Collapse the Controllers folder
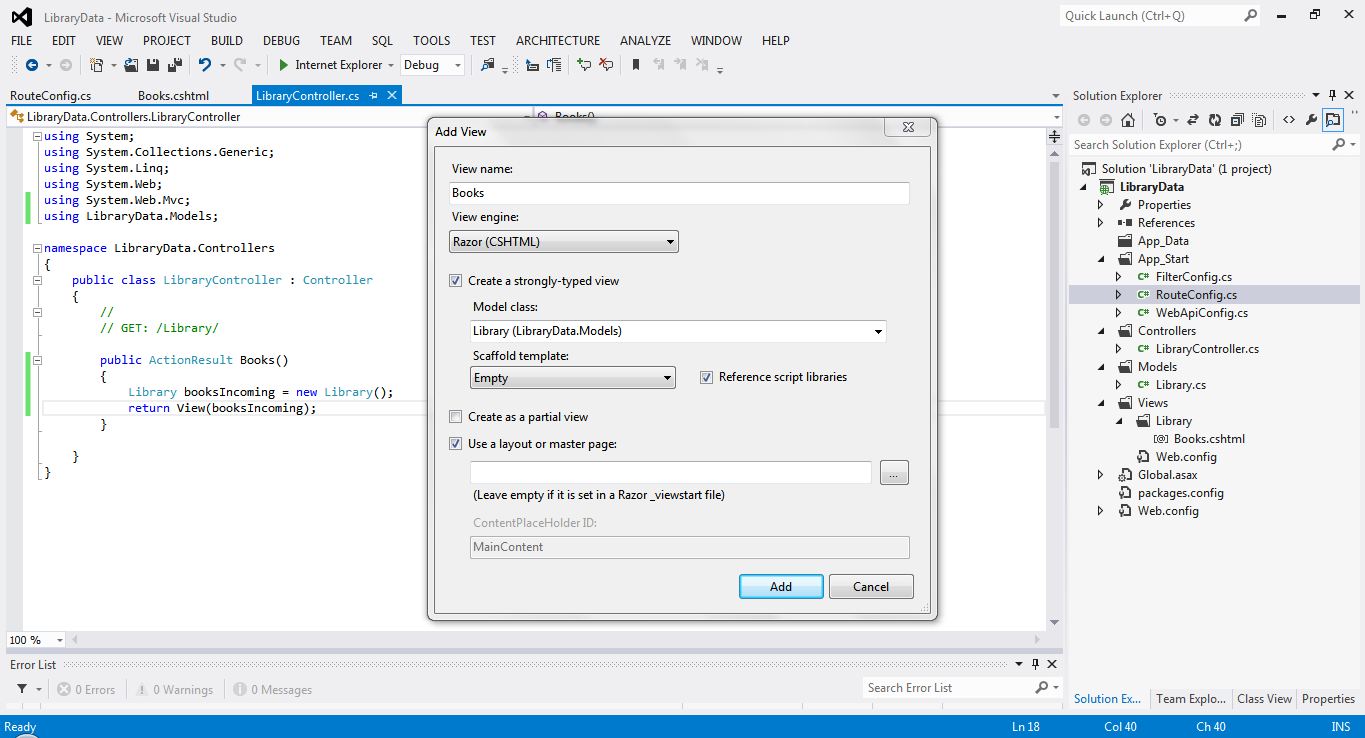Screen dimensions: 1365x738 [1100, 331]
